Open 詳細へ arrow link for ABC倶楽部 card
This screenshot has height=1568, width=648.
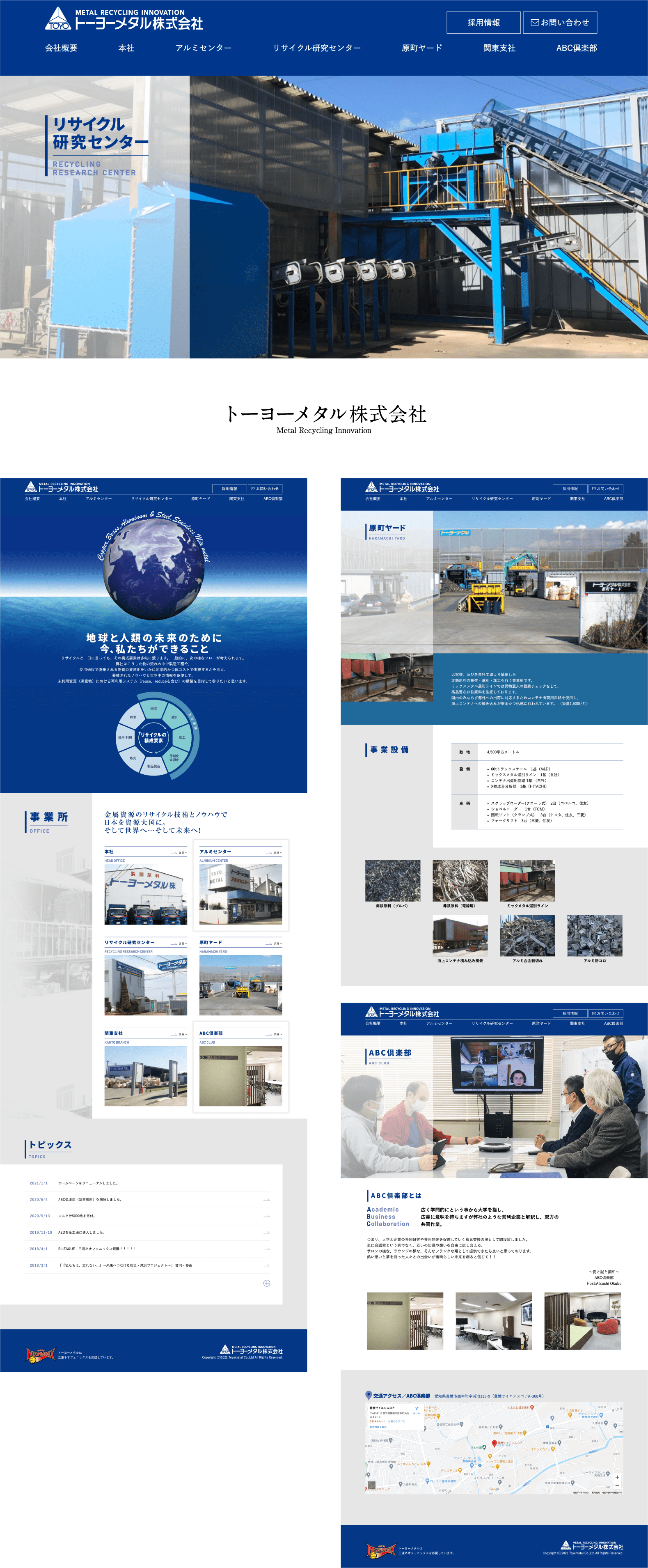point(273,1034)
